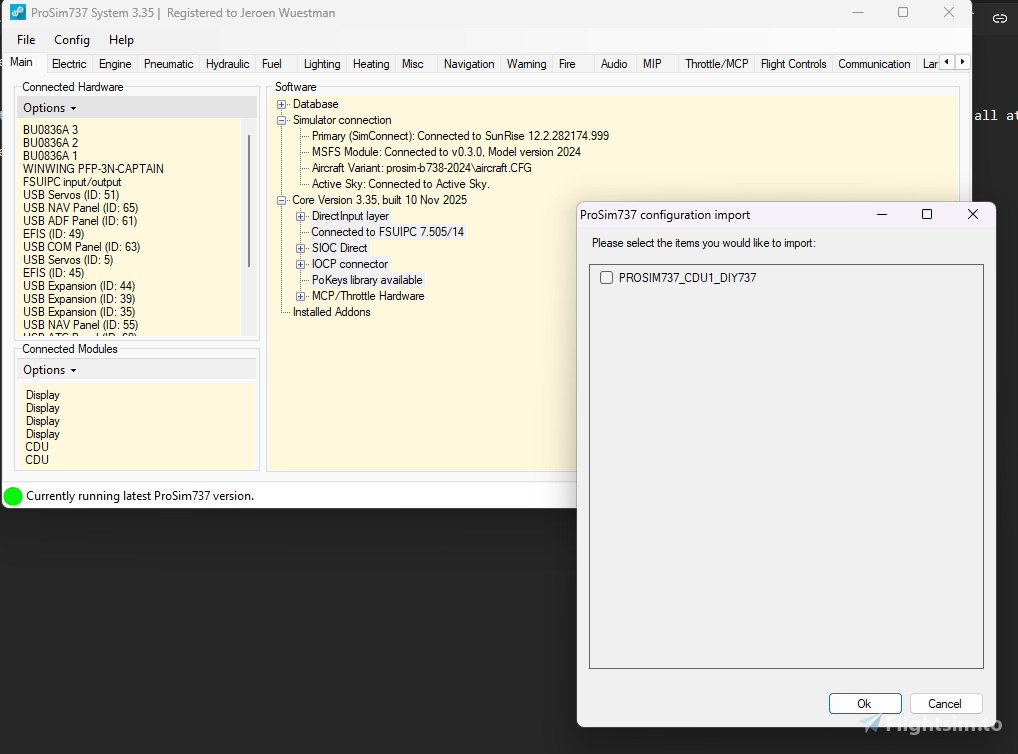Viewport: 1018px width, 754px height.
Task: Click the left tab-scroll arrow in the tab strip
Action: pyautogui.click(x=946, y=61)
